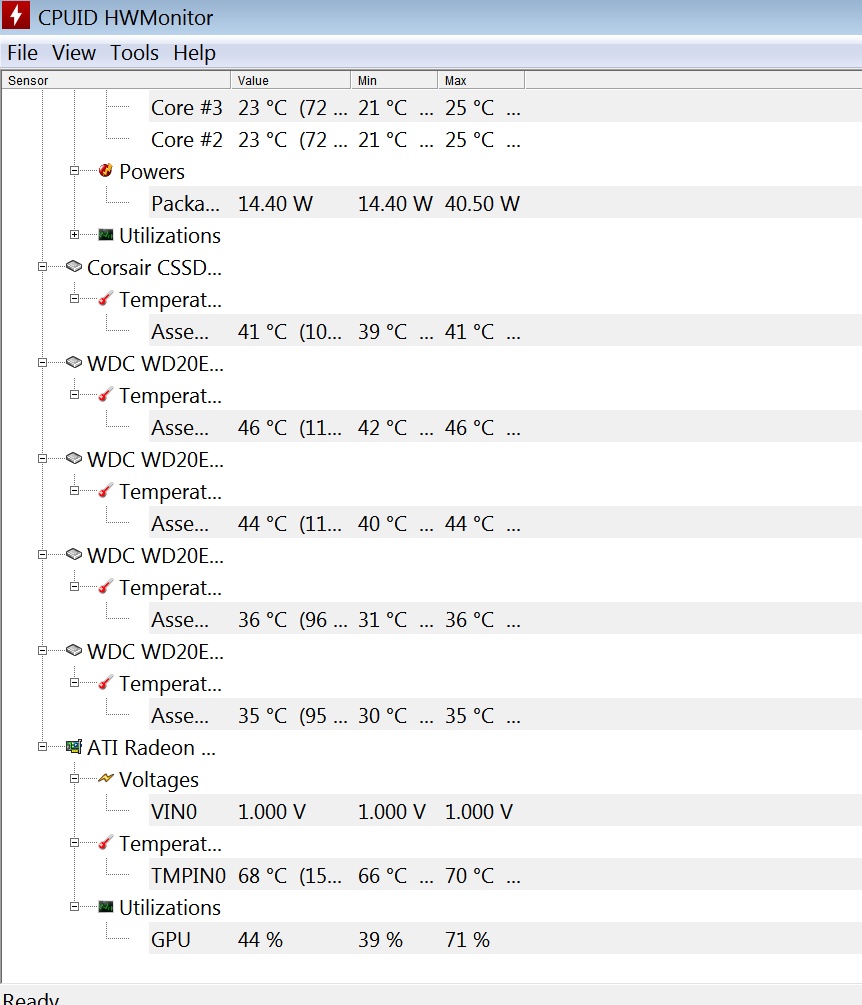
Task: Click the thermometer icon under Corsair CSSD
Action: 106,298
